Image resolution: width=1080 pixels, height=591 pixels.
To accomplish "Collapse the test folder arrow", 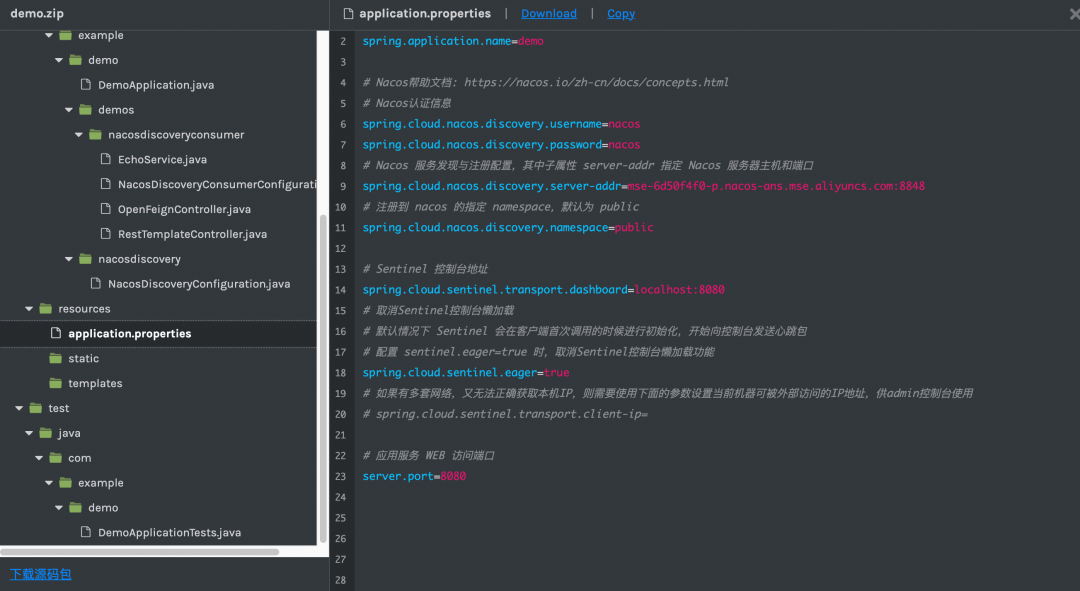I will click(19, 408).
